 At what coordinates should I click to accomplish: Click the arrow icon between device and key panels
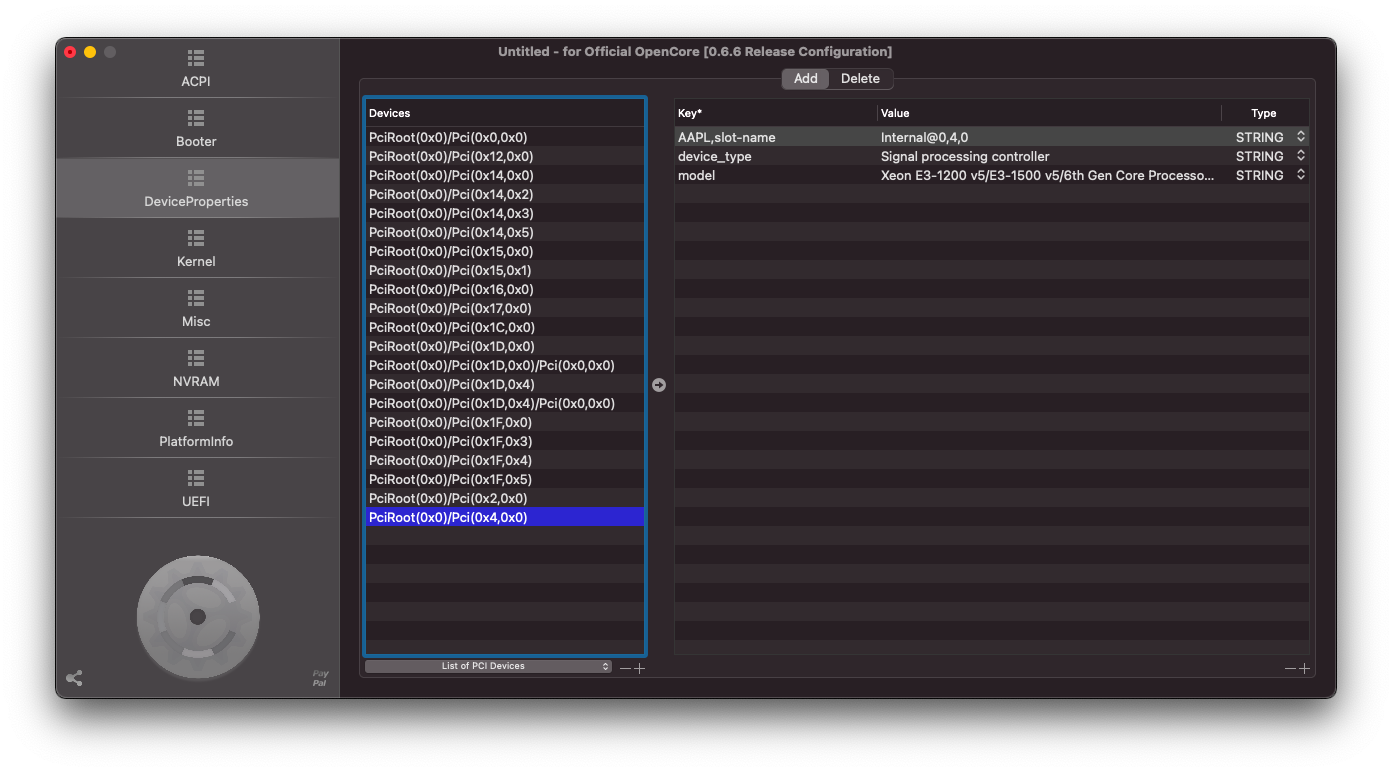pos(659,385)
